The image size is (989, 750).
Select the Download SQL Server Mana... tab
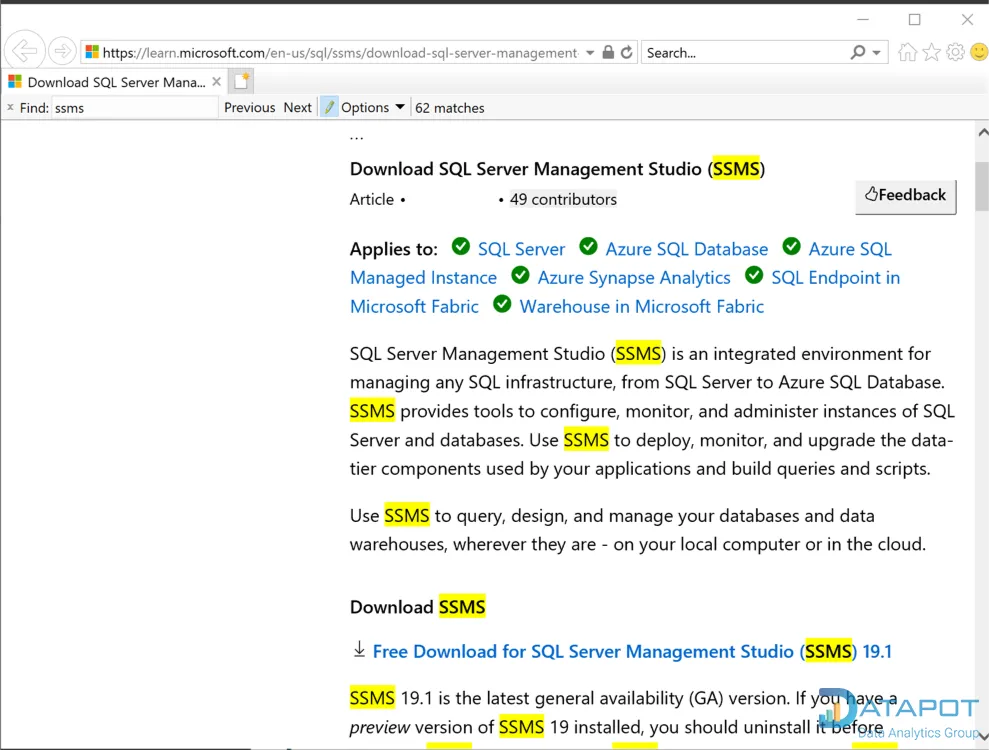[x=115, y=82]
